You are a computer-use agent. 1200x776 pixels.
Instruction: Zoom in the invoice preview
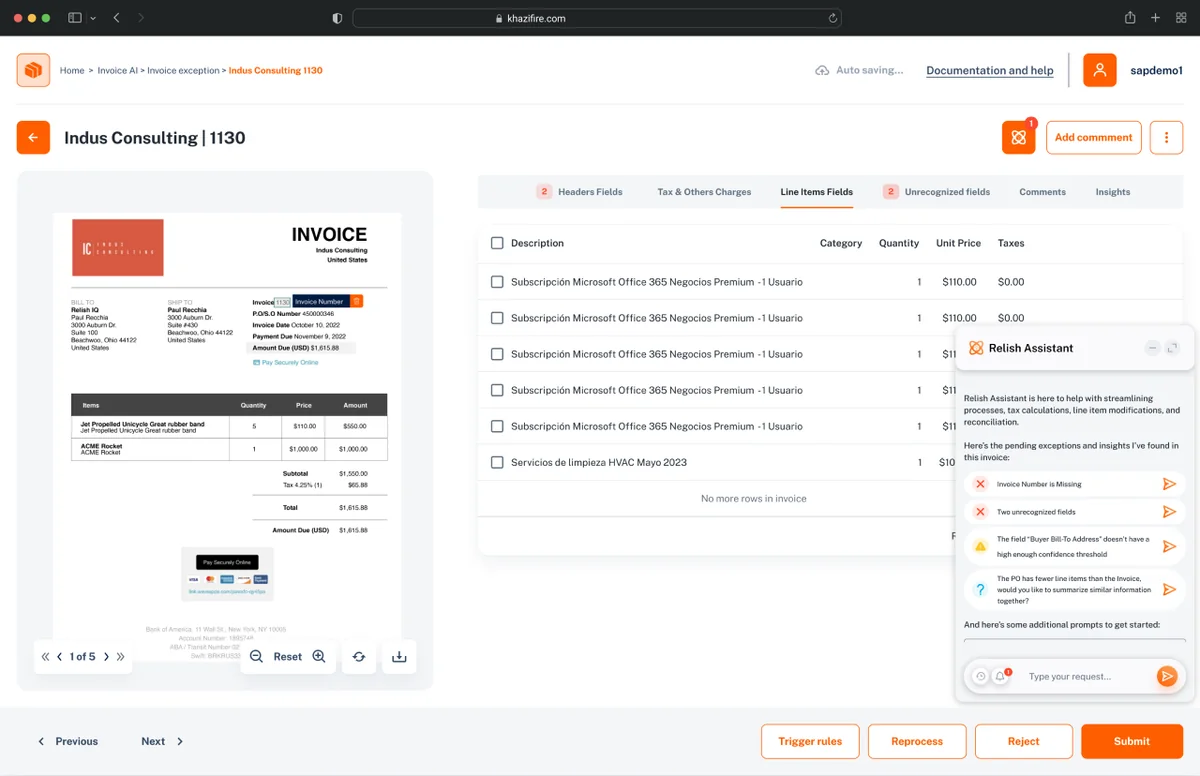point(319,657)
